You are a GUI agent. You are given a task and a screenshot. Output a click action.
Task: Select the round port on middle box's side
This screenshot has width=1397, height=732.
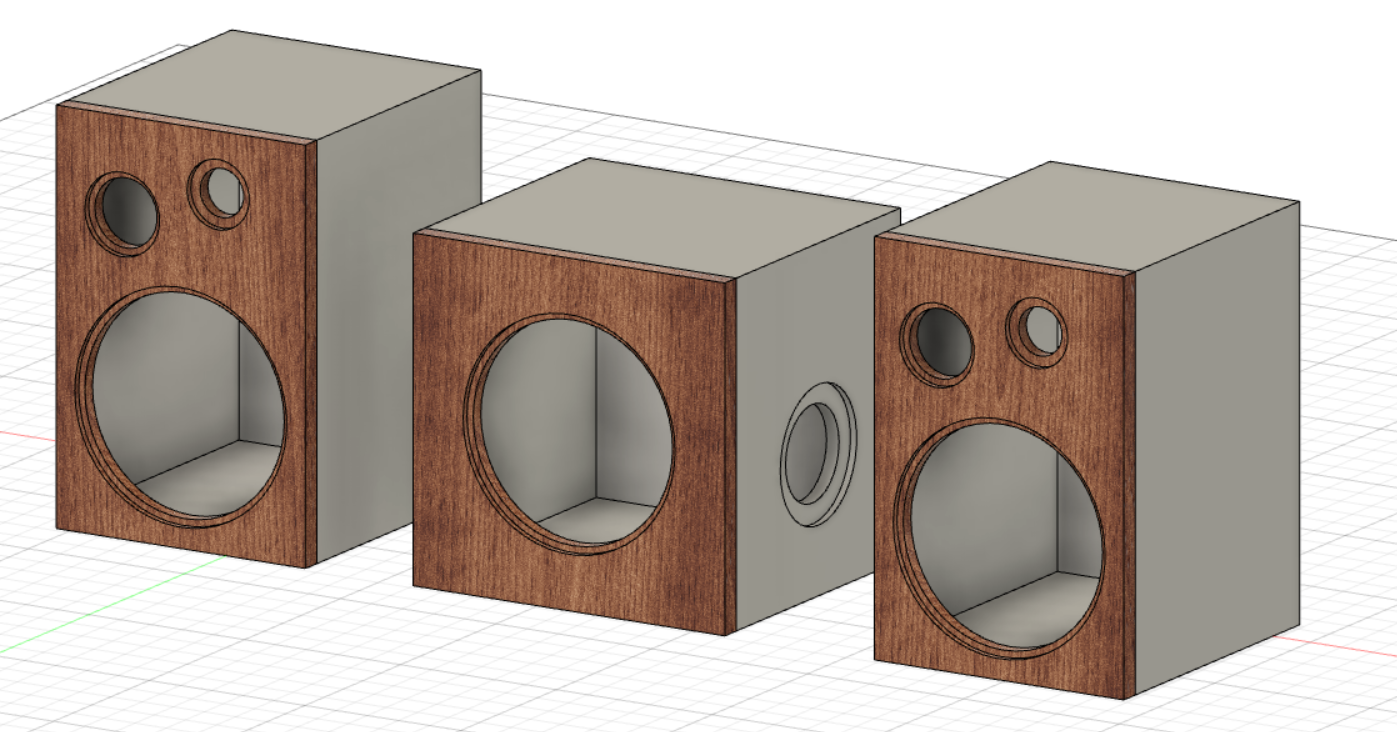(820, 453)
